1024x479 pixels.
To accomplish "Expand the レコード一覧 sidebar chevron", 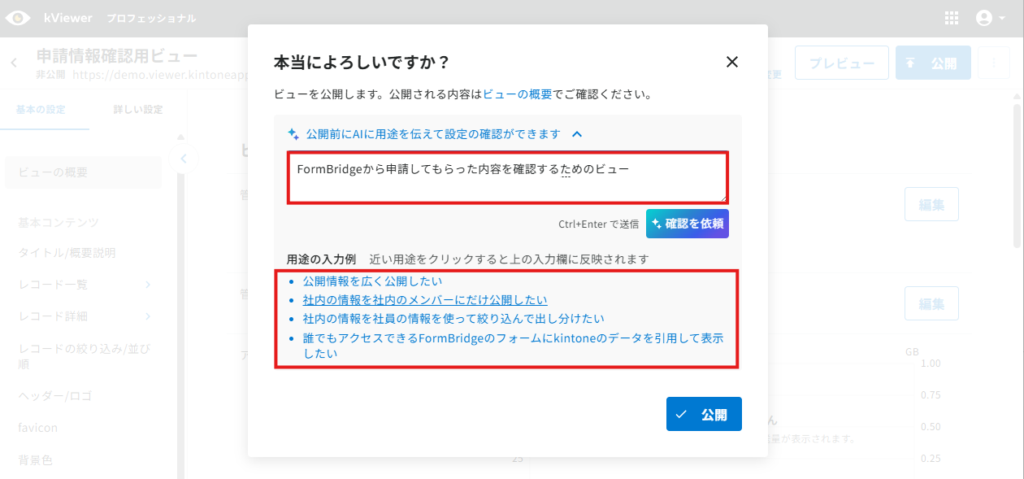I will (x=148, y=284).
